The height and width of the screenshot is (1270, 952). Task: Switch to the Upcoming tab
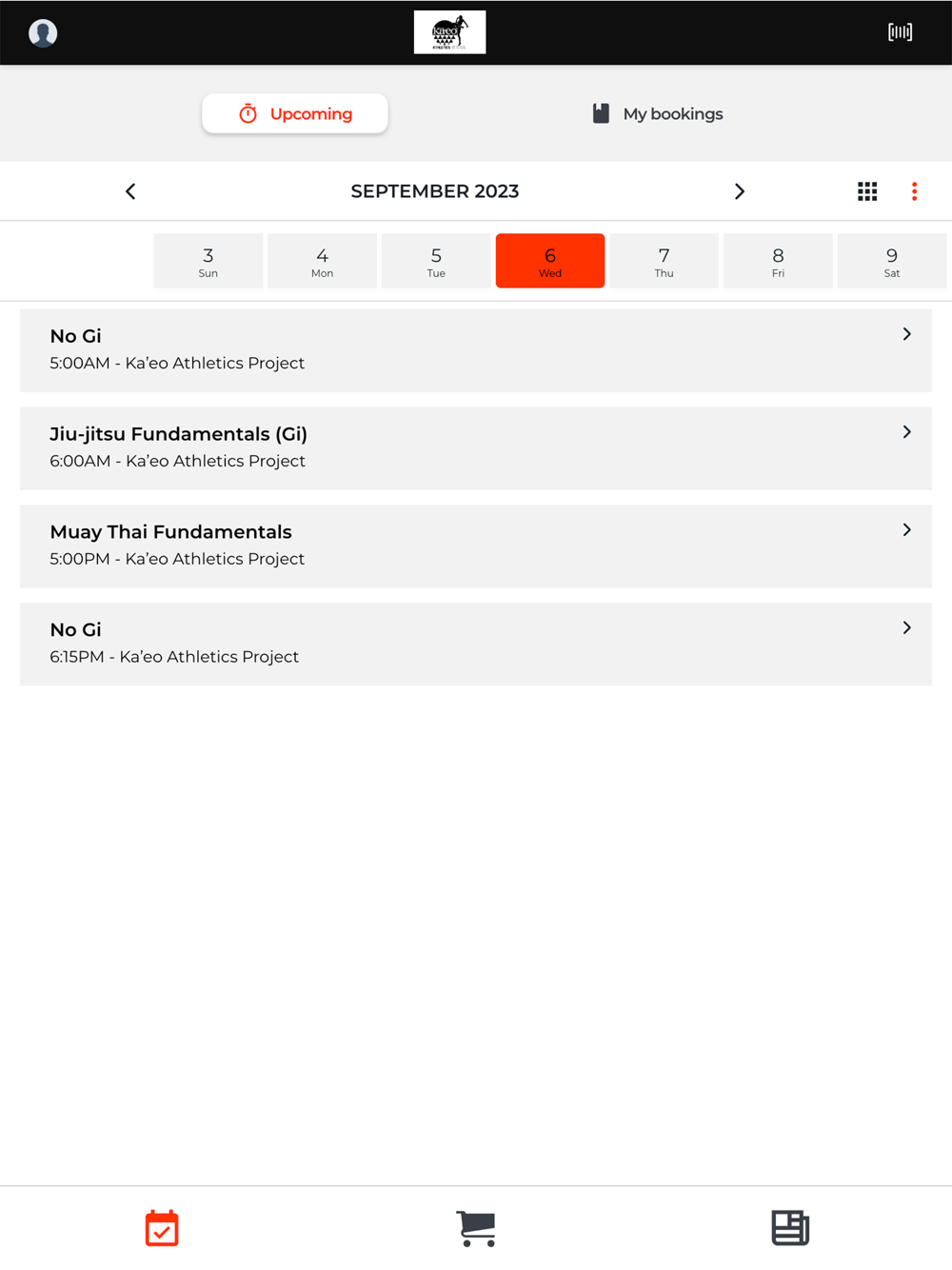pos(295,113)
